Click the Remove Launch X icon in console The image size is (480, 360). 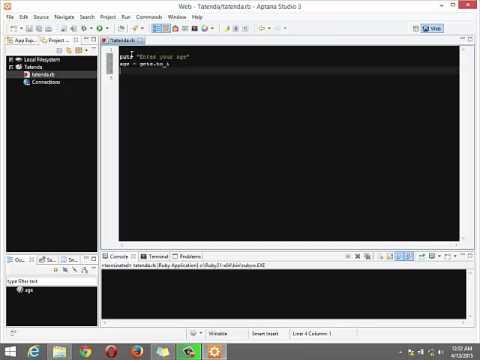357,256
